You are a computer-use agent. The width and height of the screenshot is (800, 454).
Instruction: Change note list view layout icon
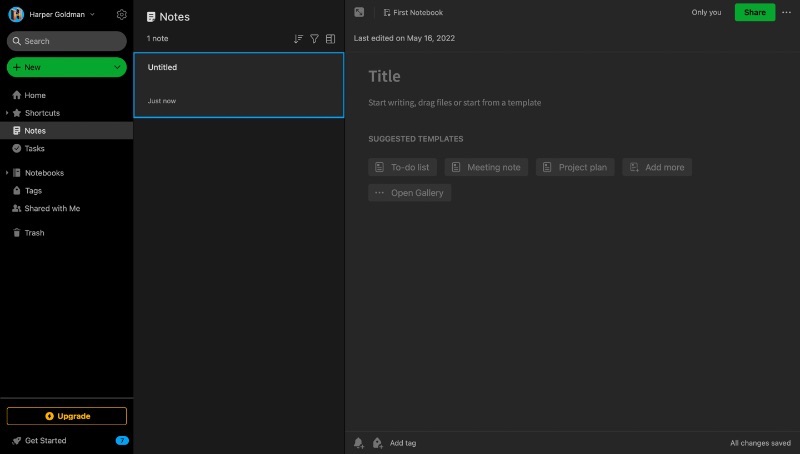tap(331, 39)
